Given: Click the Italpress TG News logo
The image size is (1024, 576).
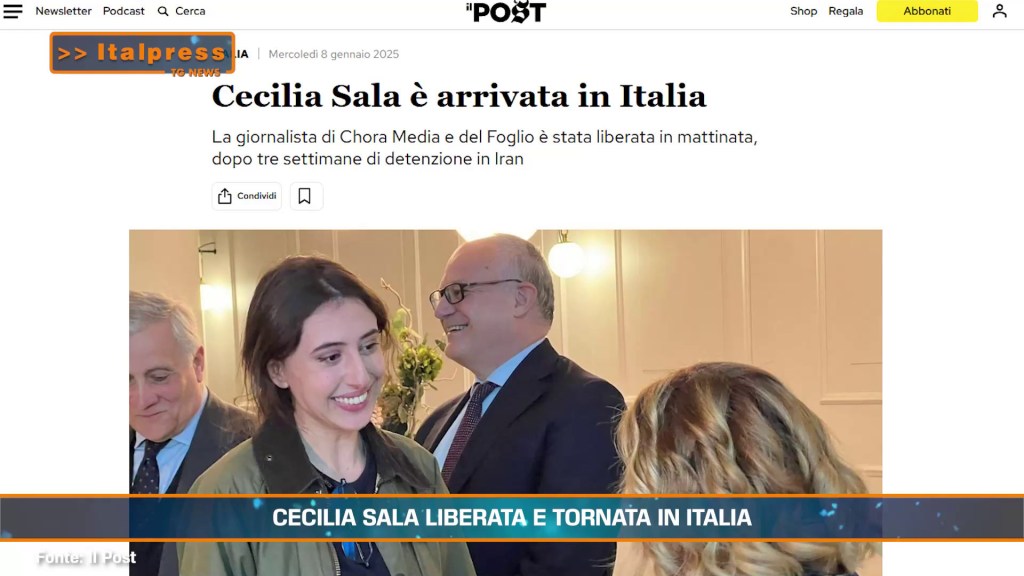Looking at the screenshot, I should click(x=142, y=54).
